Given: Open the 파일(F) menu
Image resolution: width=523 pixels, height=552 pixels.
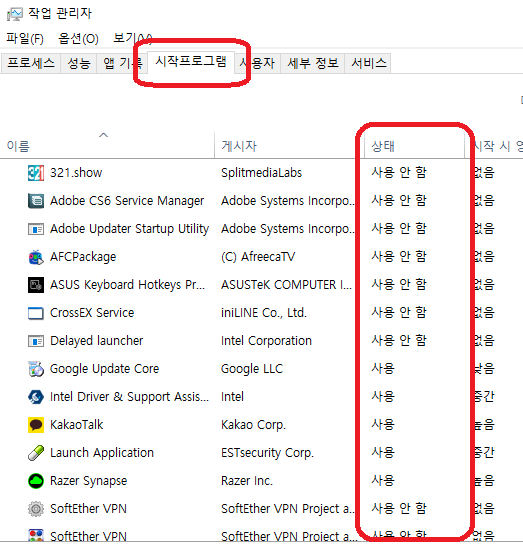Looking at the screenshot, I should (25, 38).
